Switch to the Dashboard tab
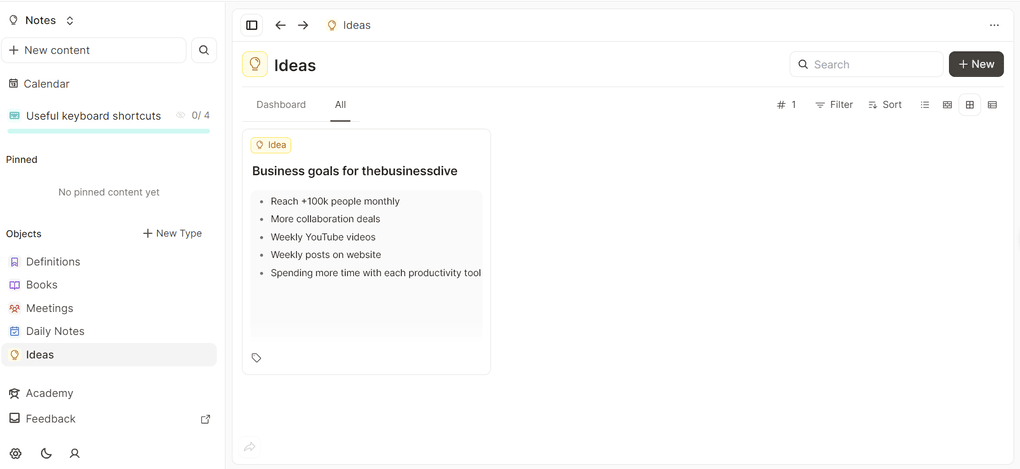 pos(281,105)
